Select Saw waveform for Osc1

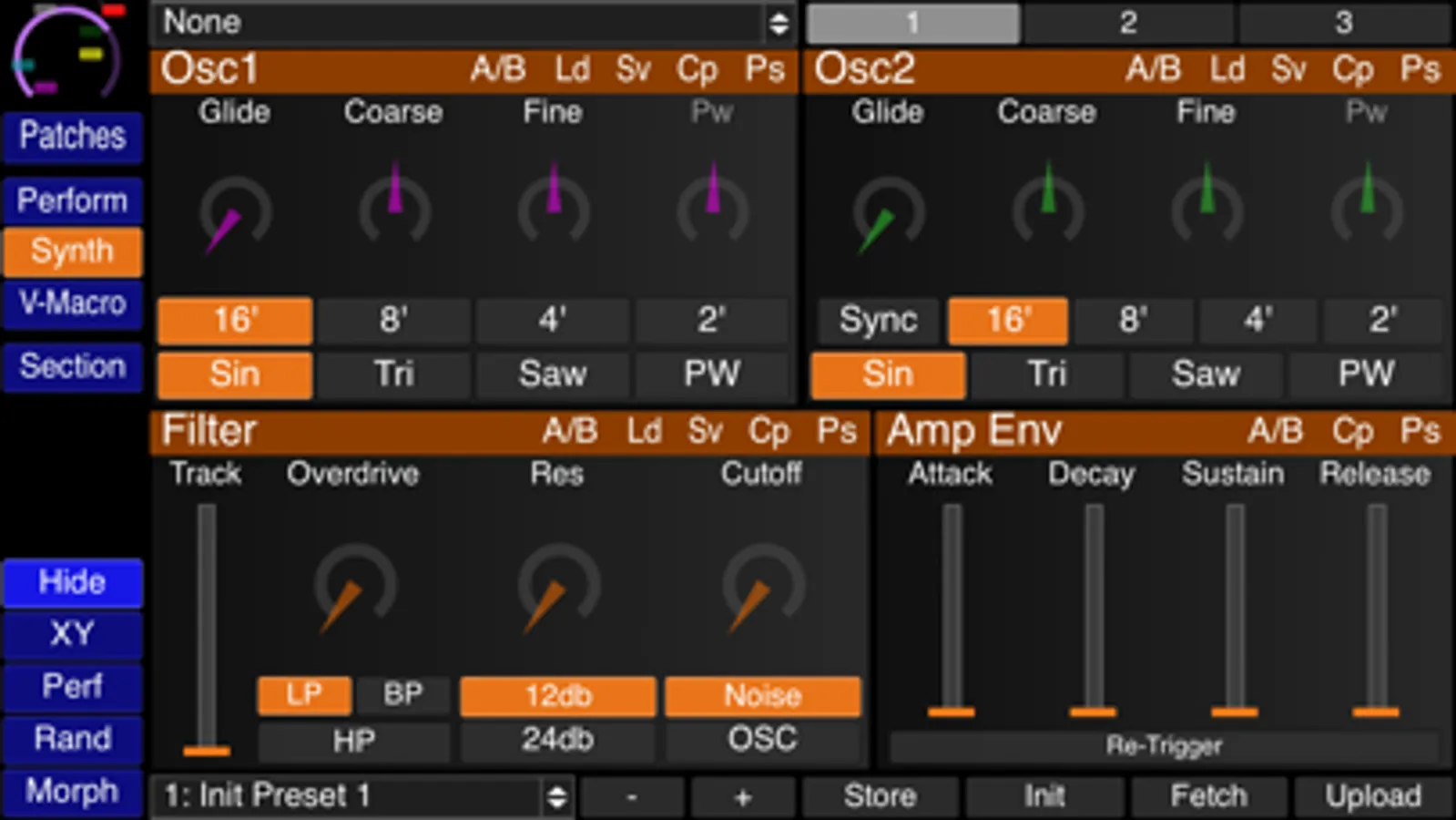click(553, 374)
